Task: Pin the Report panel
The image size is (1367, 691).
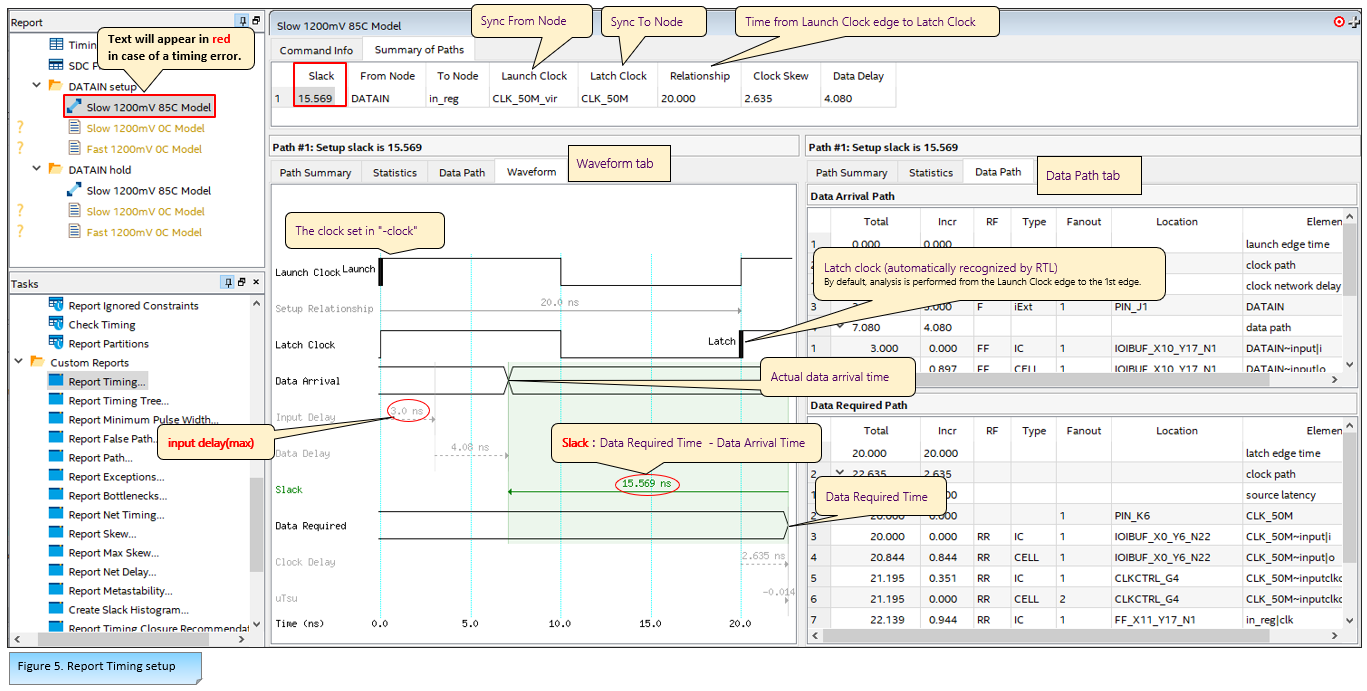Action: (x=243, y=21)
